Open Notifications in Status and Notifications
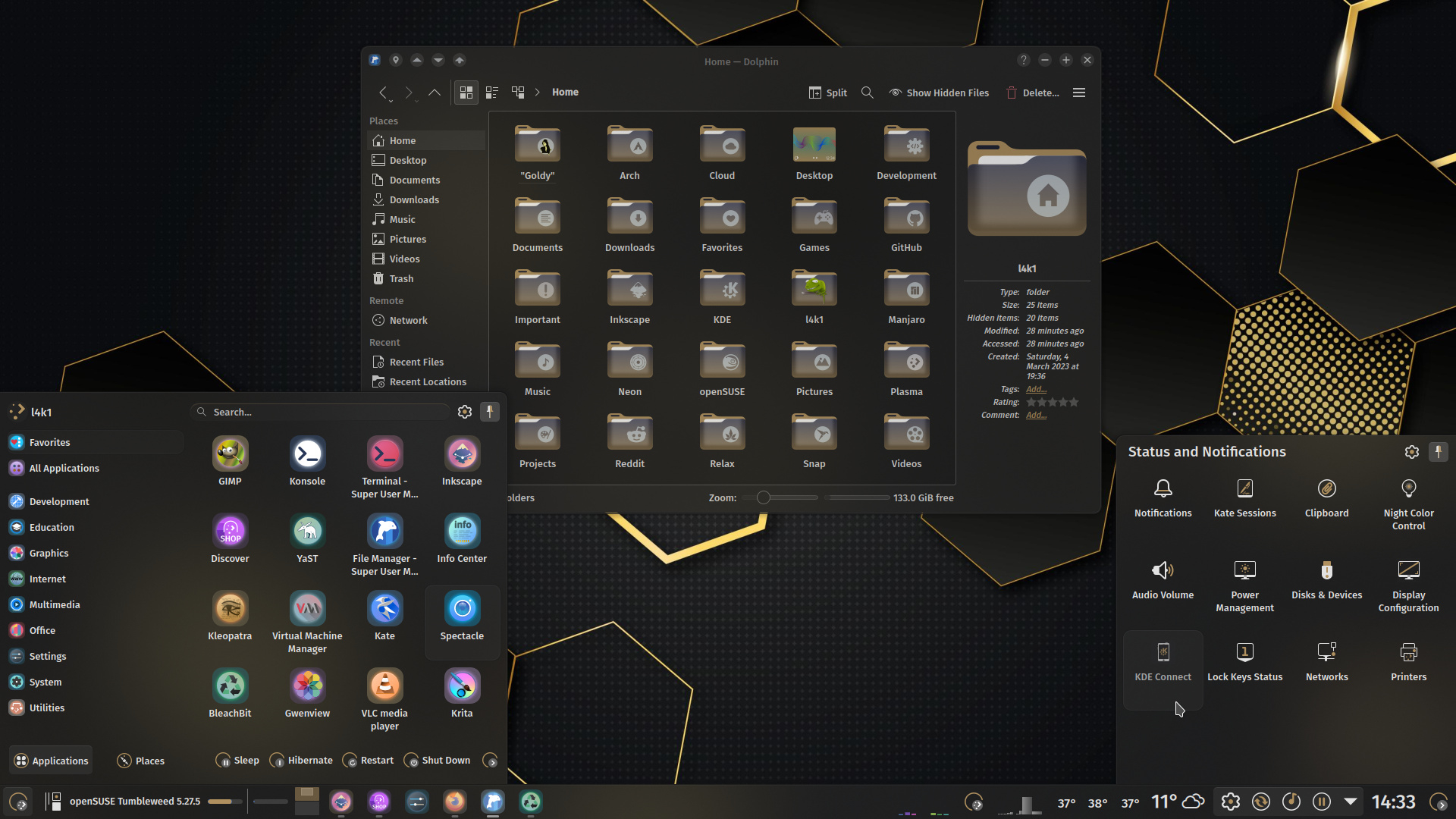Screen dimensions: 1456x819 [x=1163, y=498]
